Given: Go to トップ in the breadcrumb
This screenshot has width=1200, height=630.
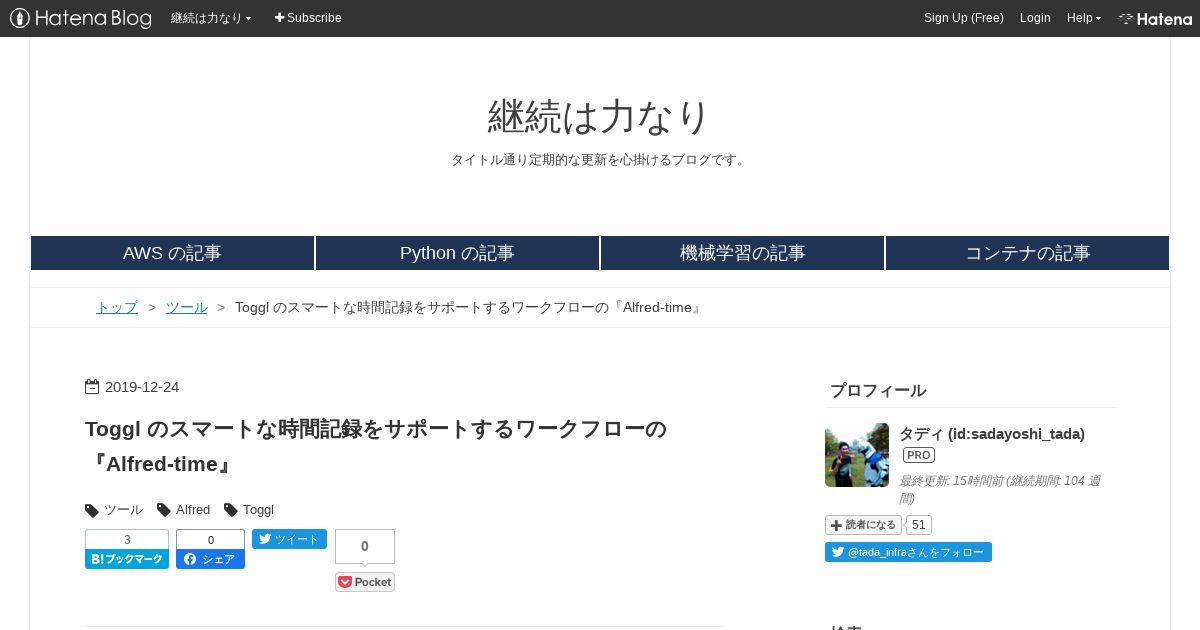Looking at the screenshot, I should coord(117,307).
